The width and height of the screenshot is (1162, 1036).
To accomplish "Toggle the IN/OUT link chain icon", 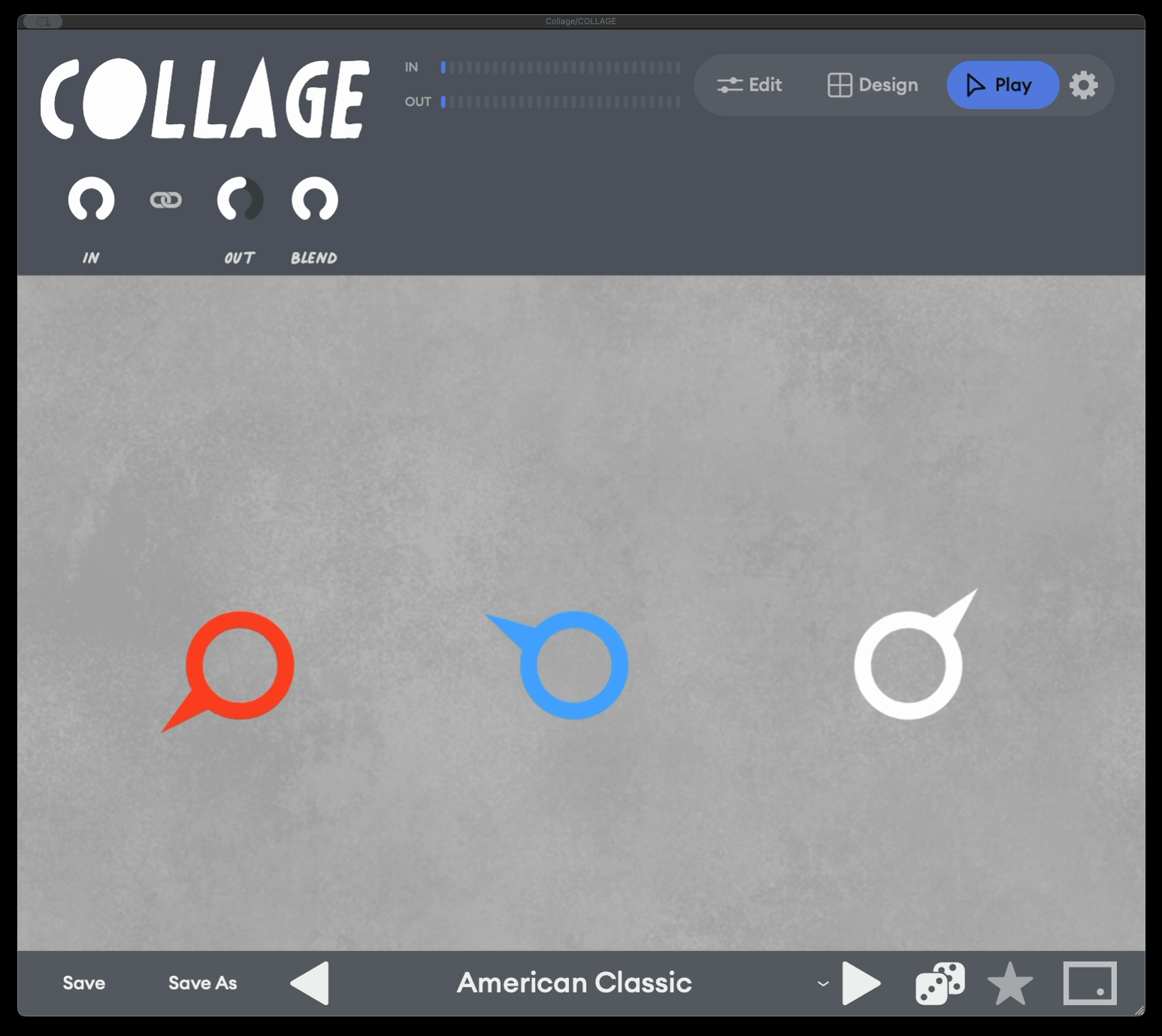I will [165, 199].
